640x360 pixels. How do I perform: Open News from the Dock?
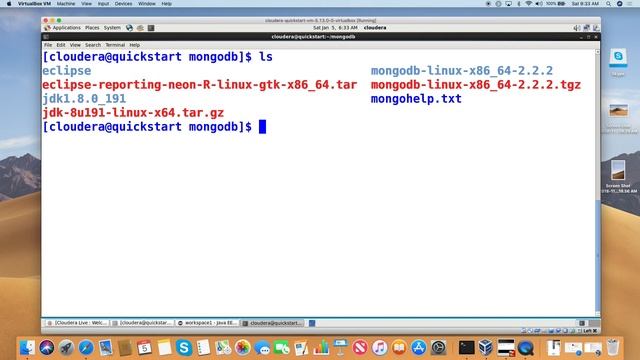360,348
